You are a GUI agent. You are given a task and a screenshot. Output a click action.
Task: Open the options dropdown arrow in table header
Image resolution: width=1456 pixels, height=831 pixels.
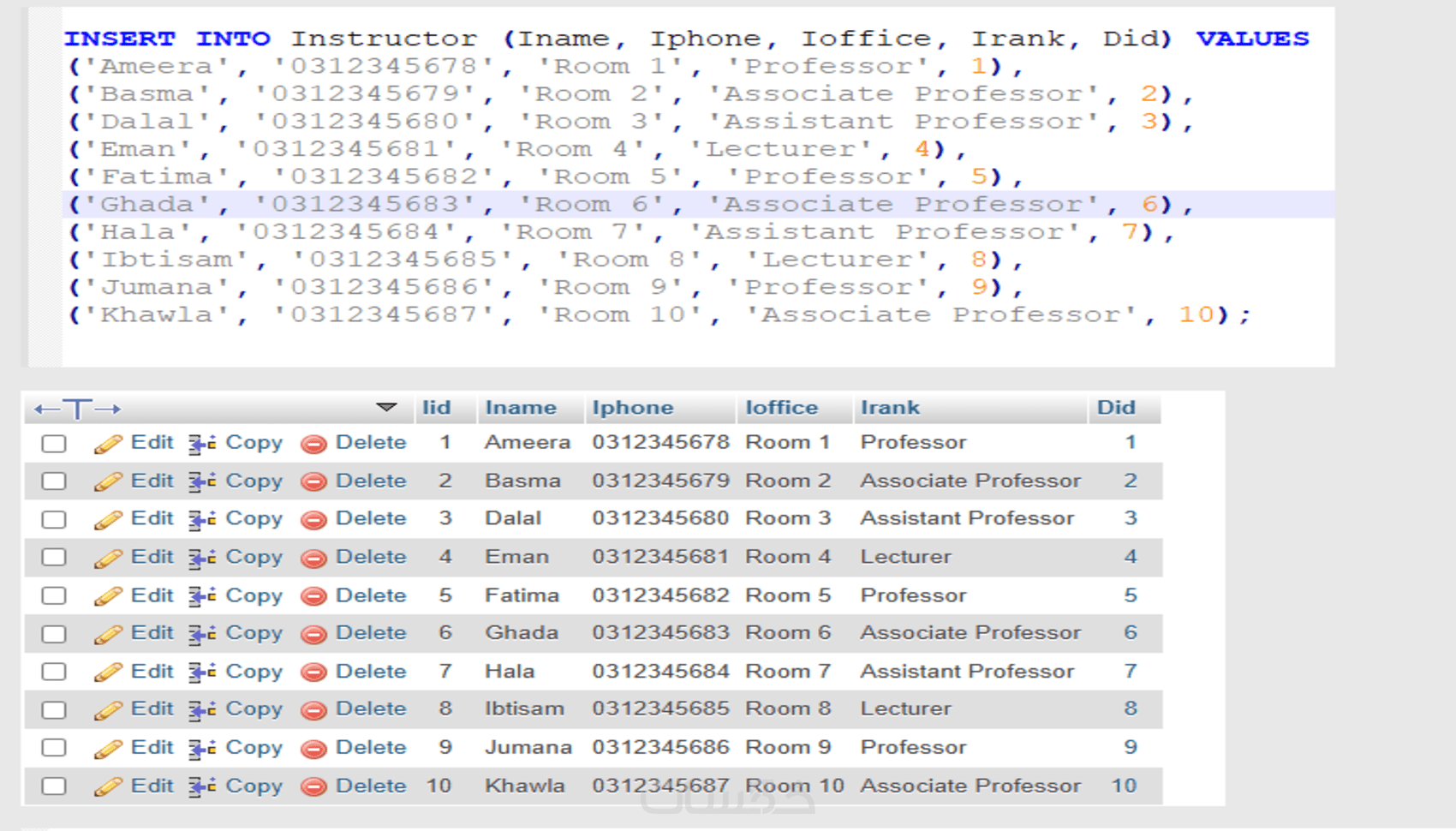tap(386, 407)
